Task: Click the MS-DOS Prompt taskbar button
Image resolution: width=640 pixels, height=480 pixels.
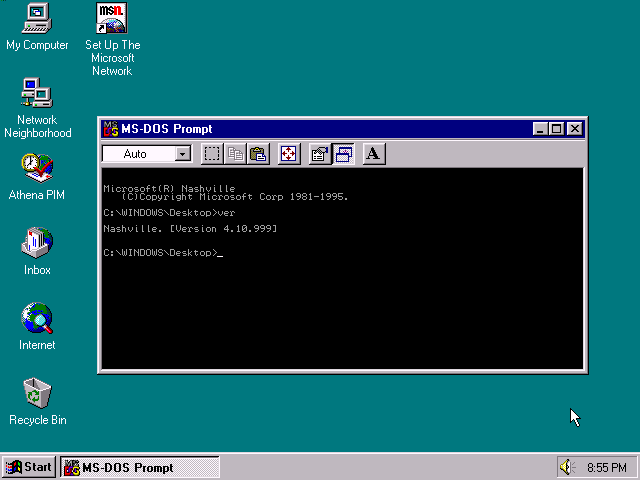Action: click(140, 467)
